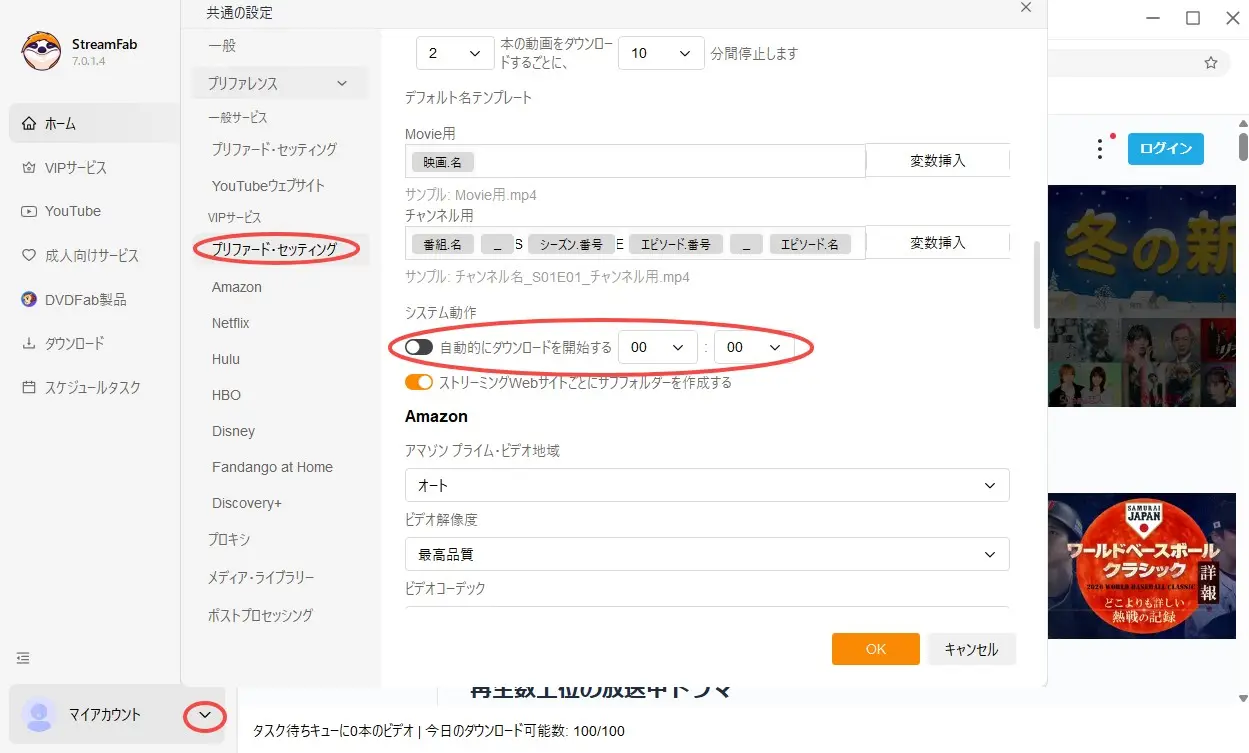This screenshot has height=753, width=1249.
Task: Open HBO settings entry
Action: tap(226, 395)
